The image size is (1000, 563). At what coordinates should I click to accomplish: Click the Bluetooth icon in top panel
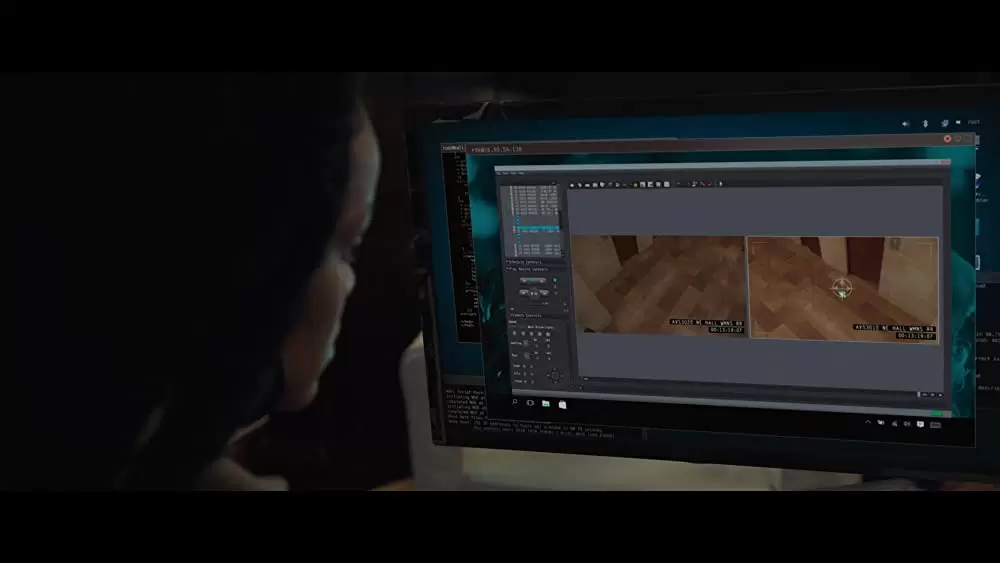point(925,124)
